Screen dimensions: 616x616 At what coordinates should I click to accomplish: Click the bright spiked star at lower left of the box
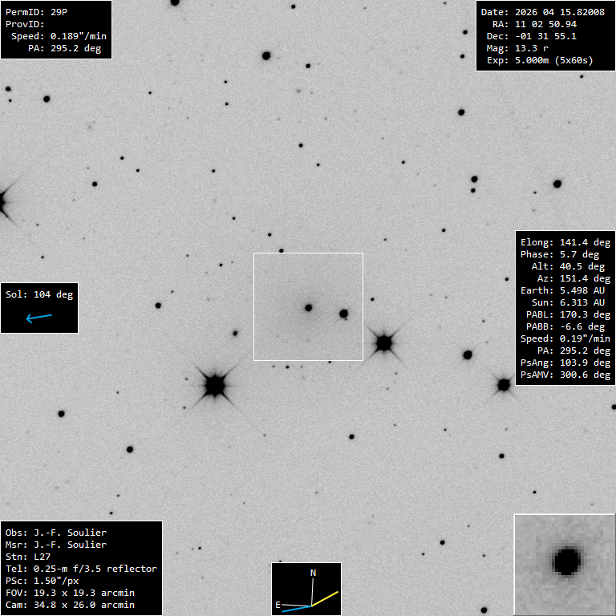coord(213,384)
